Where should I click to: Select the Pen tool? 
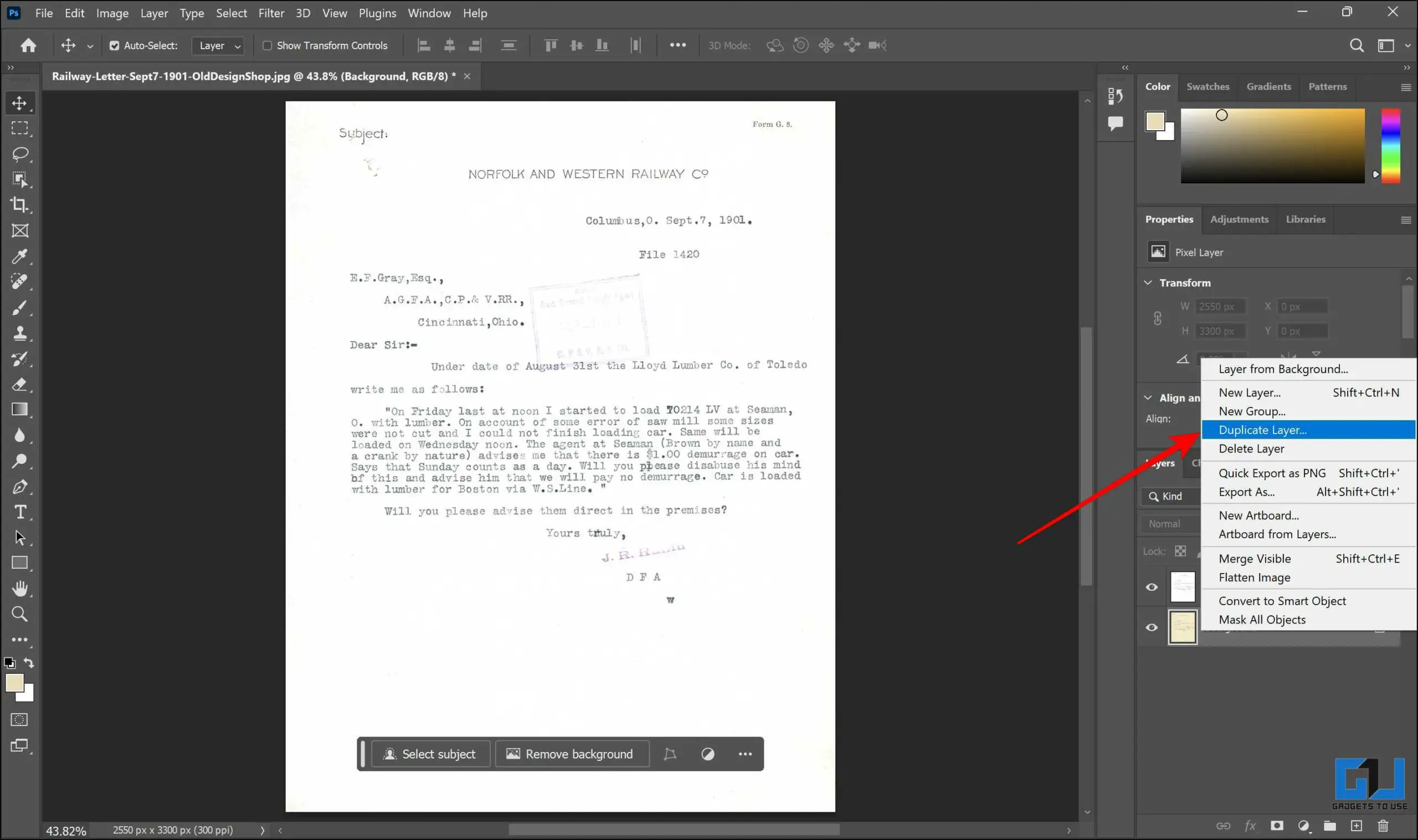[20, 486]
